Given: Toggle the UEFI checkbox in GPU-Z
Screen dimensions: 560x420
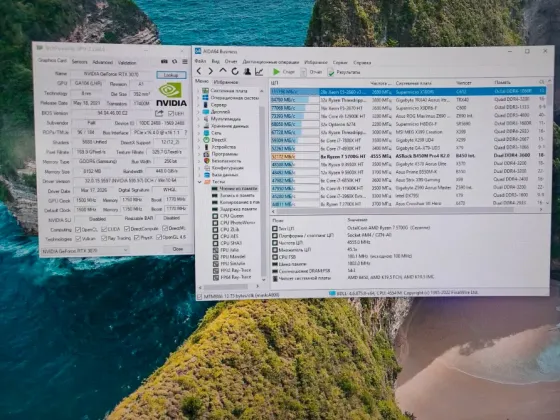Looking at the screenshot, I should coord(171,114).
